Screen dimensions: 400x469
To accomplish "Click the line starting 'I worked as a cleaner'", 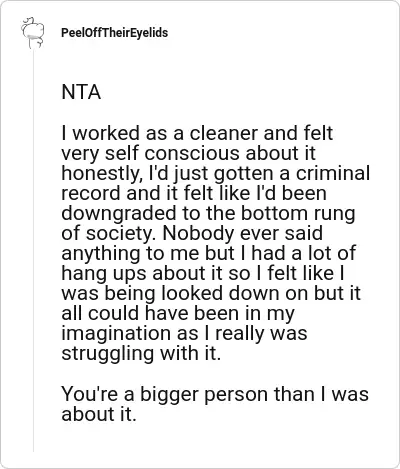I will click(197, 133).
